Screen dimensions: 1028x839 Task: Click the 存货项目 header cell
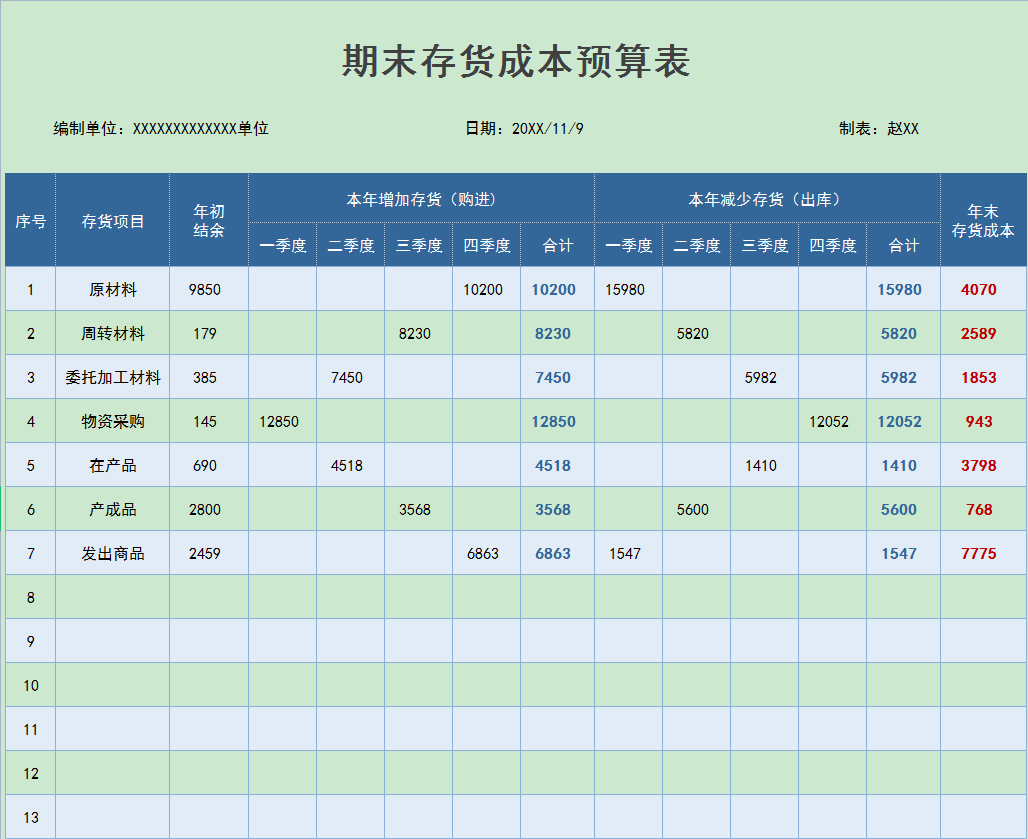112,219
